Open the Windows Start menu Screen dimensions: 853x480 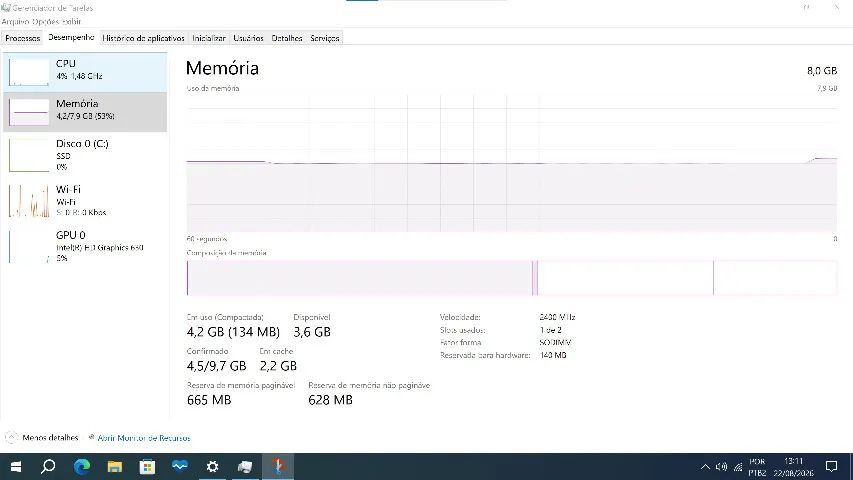click(x=16, y=466)
